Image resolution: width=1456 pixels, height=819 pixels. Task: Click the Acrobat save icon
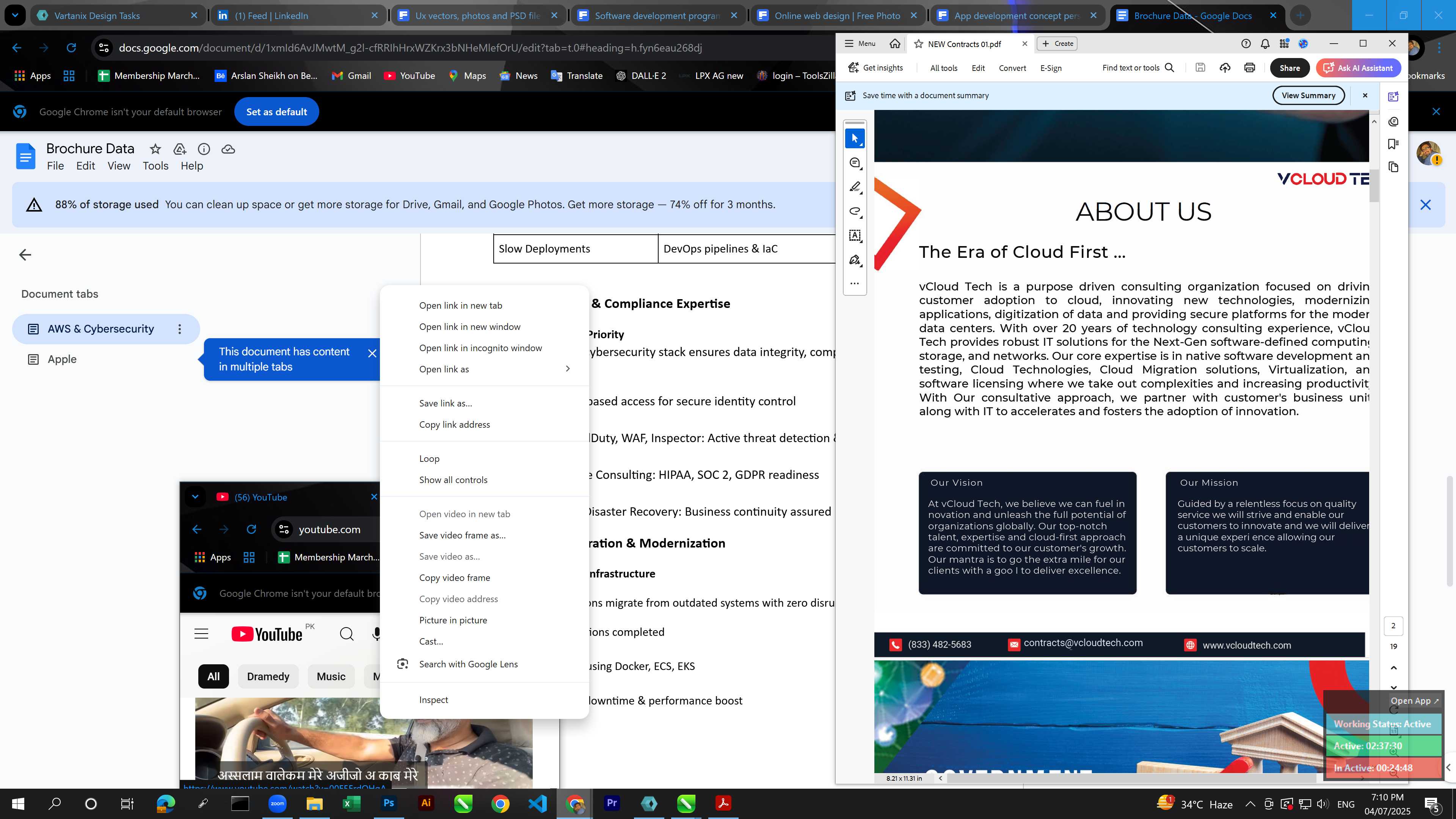pos(1200,68)
